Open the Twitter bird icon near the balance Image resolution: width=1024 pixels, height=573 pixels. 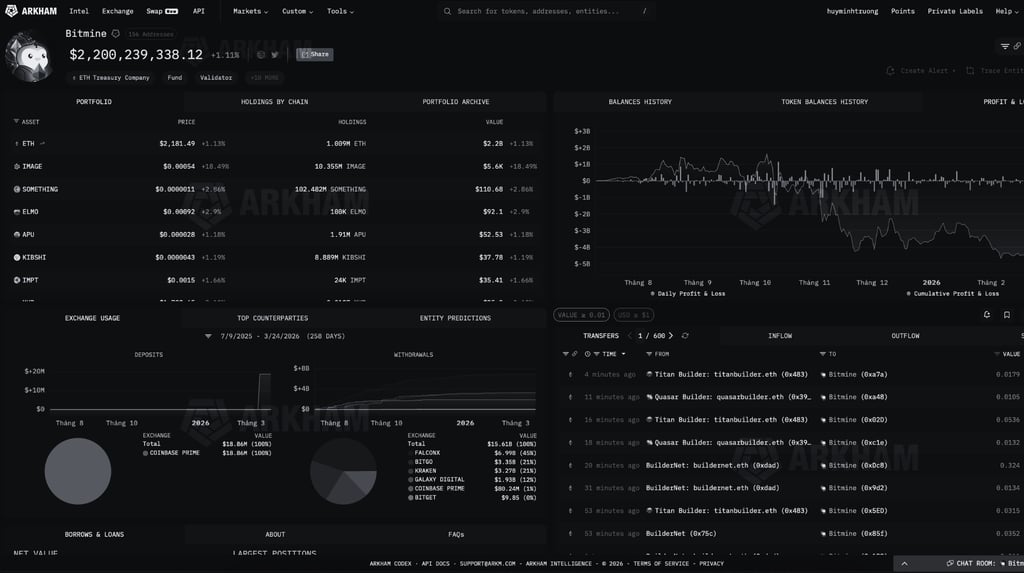pos(275,55)
